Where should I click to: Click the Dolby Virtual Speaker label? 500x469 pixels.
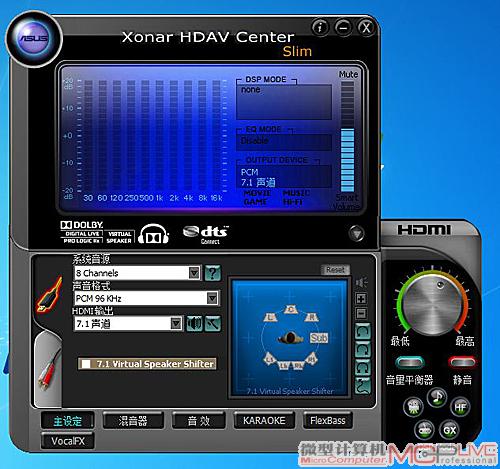[x=119, y=237]
